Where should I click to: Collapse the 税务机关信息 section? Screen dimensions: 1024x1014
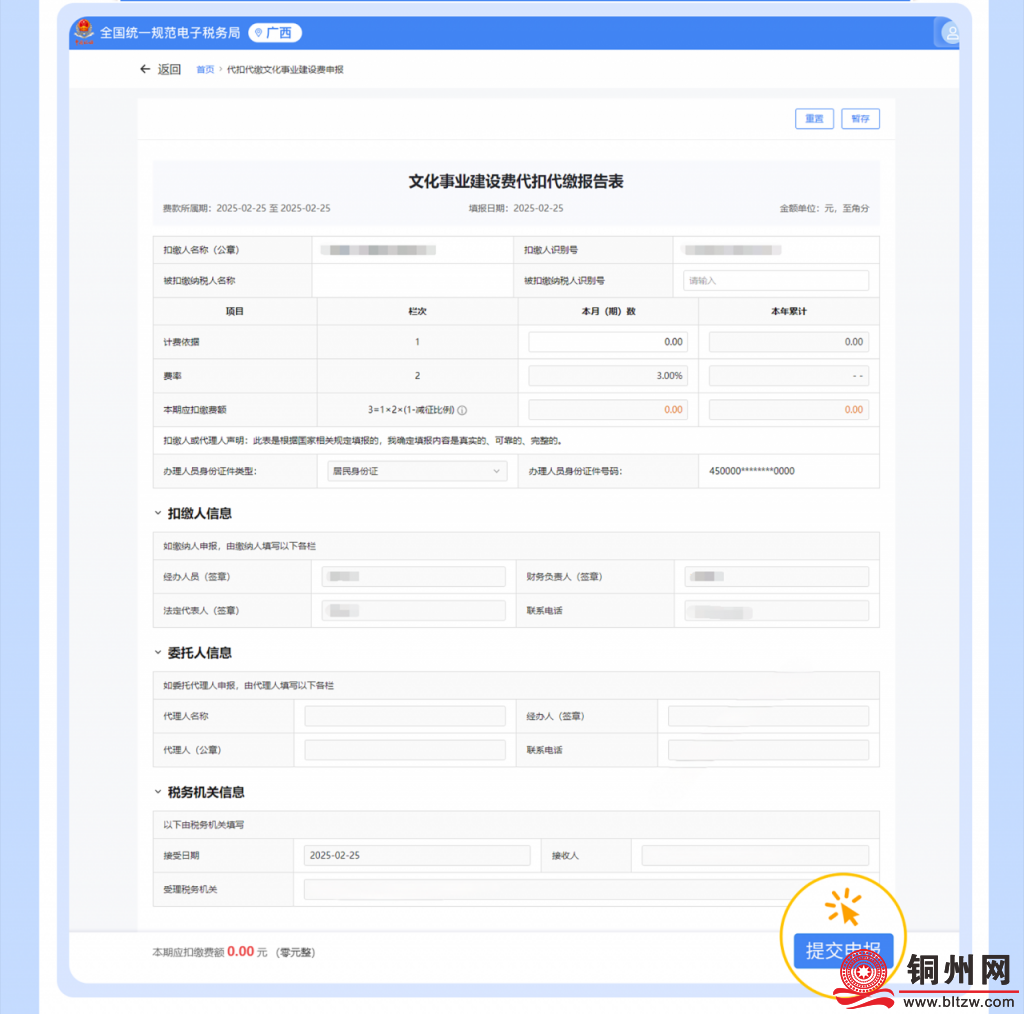pos(157,792)
